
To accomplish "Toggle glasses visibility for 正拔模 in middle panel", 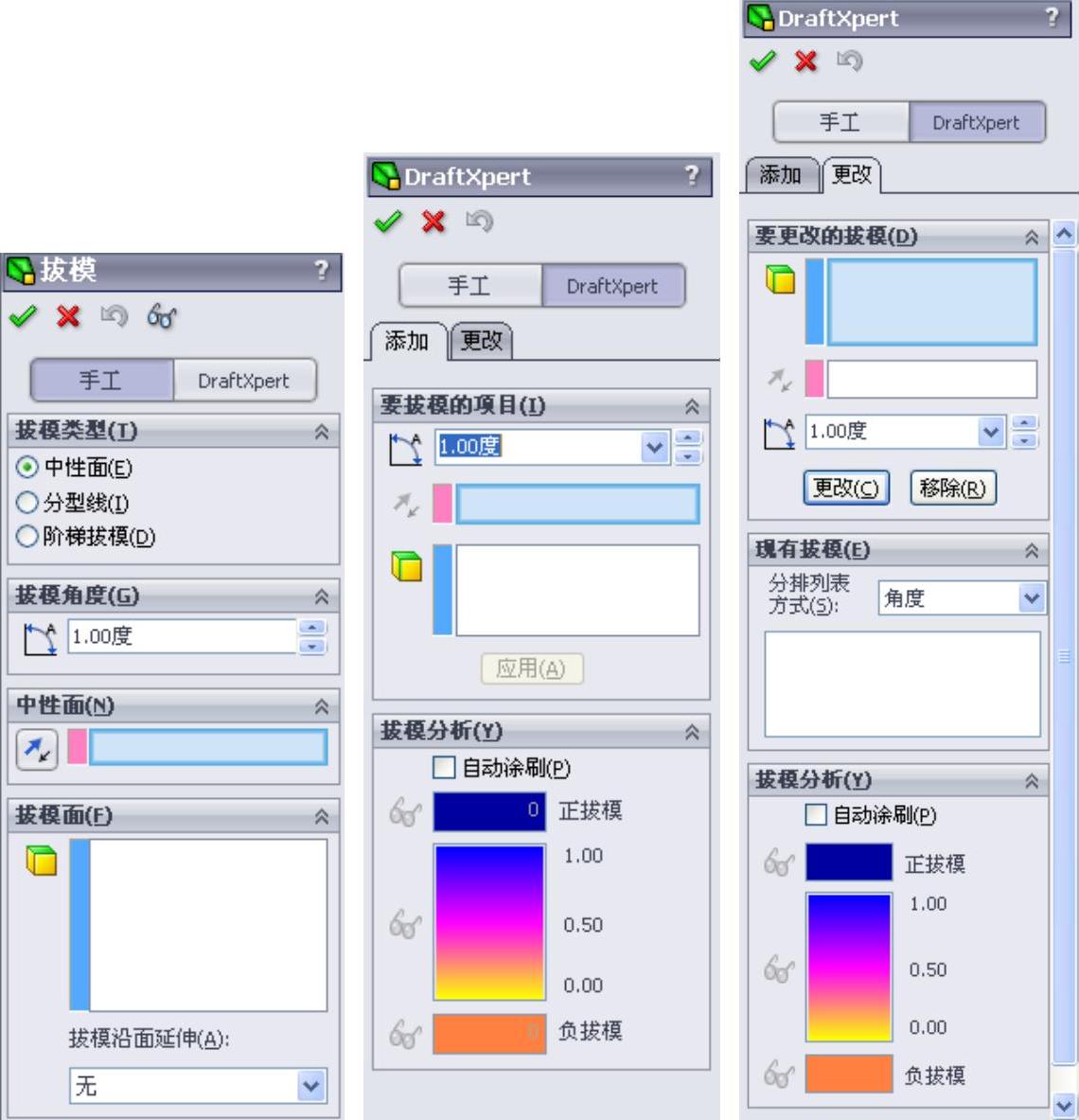I will 405,812.
